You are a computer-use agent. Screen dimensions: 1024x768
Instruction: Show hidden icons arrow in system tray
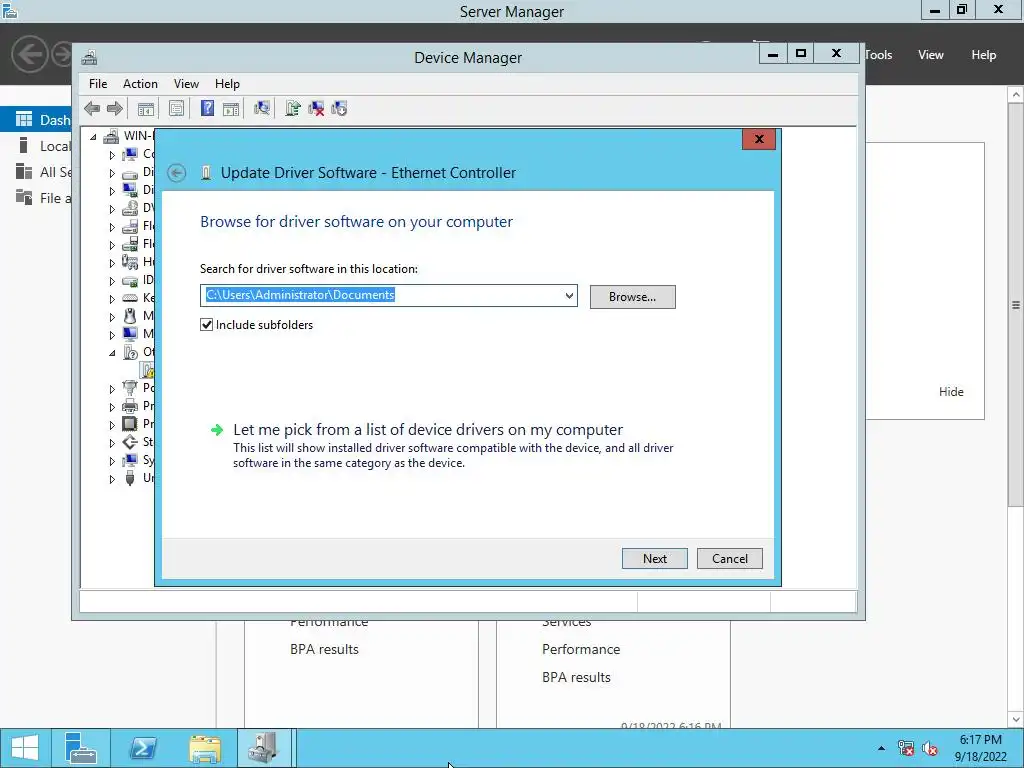coord(881,748)
